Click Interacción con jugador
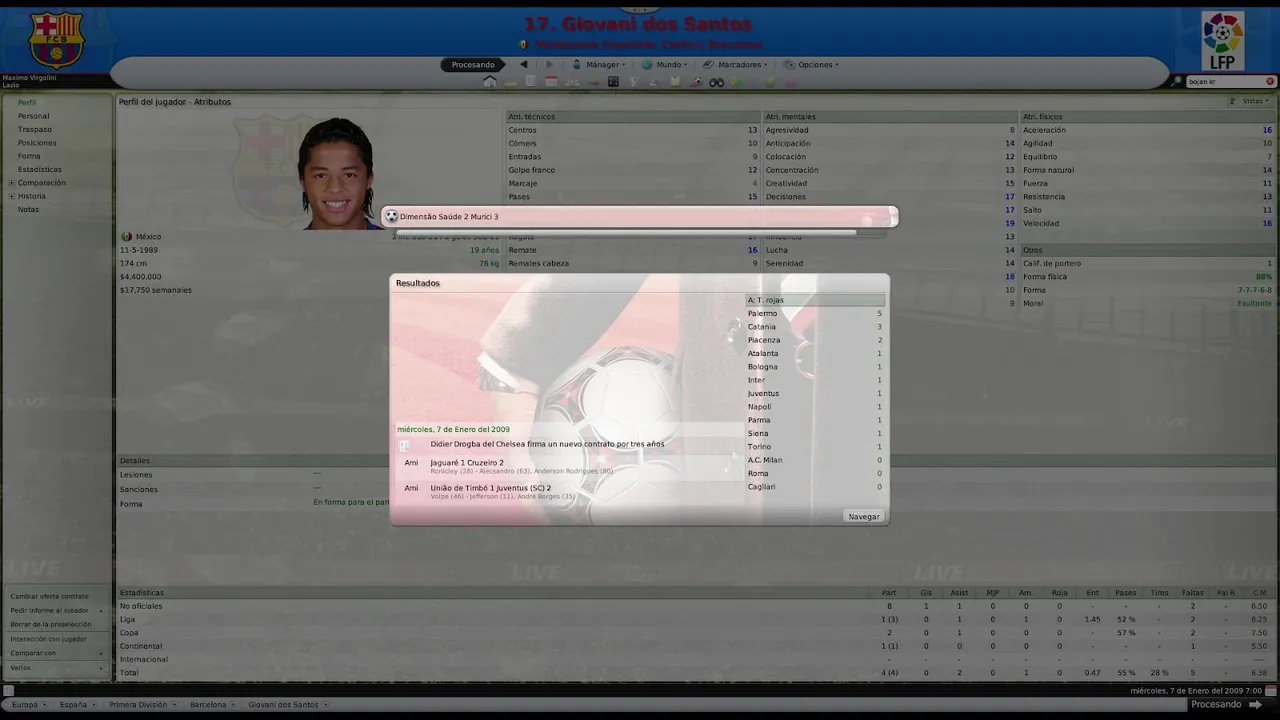 coord(48,638)
